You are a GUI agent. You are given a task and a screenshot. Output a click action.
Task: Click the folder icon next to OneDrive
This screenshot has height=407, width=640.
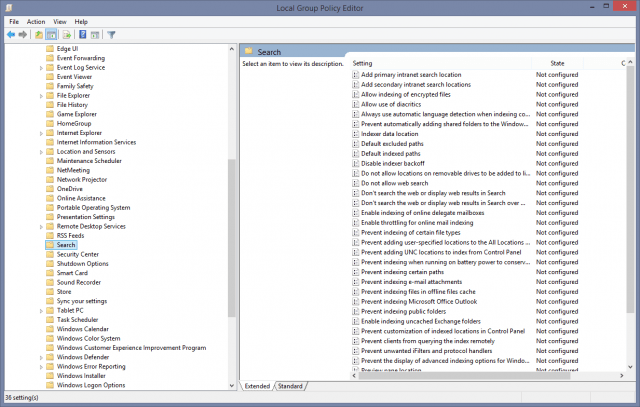[50, 189]
